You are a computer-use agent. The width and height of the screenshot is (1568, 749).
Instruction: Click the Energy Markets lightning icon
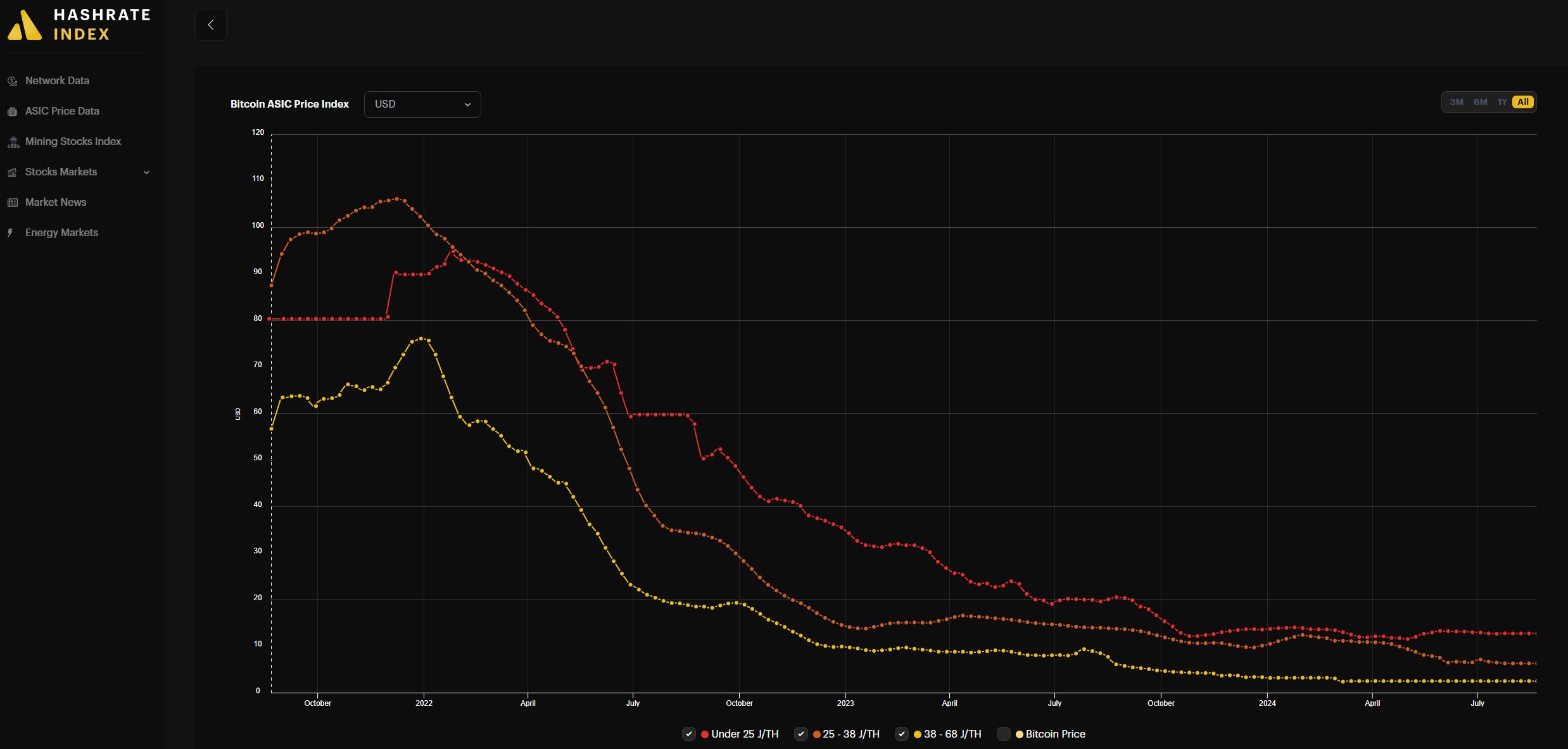coord(11,233)
